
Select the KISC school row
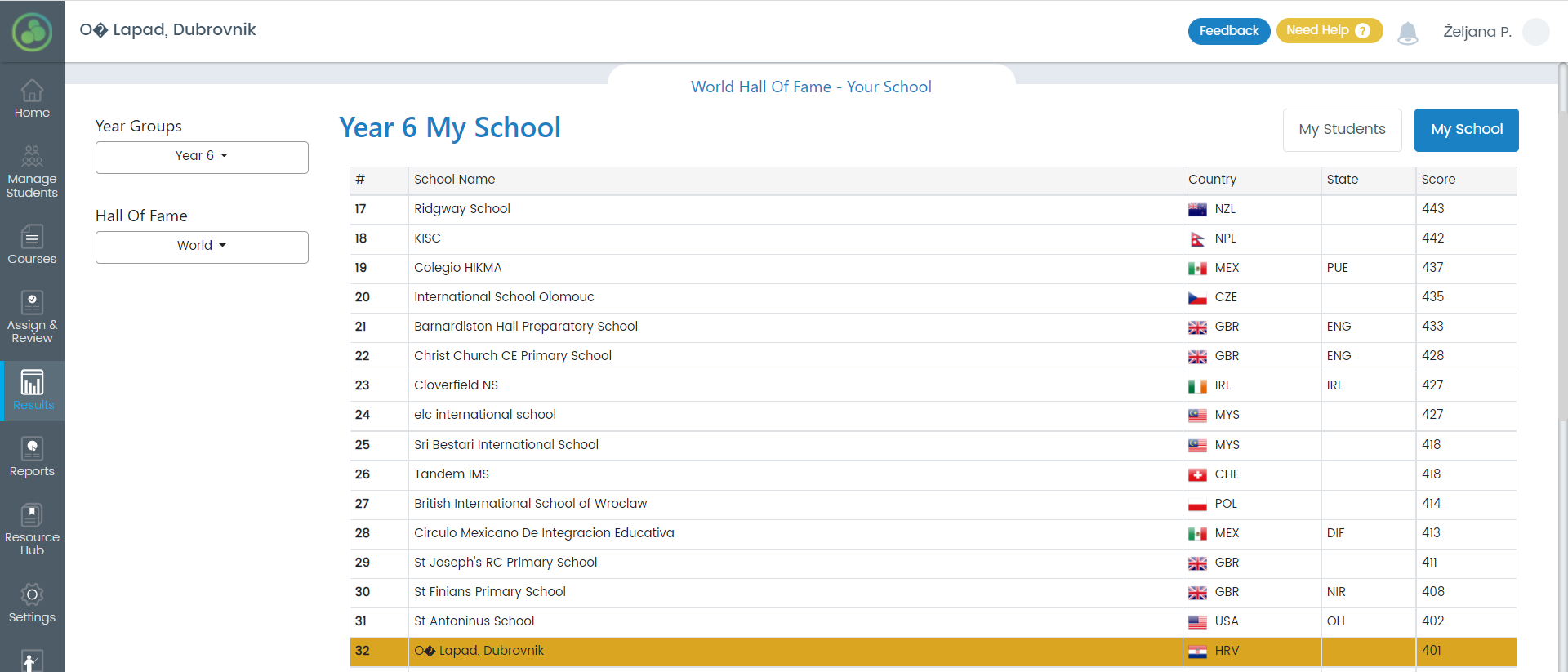933,238
